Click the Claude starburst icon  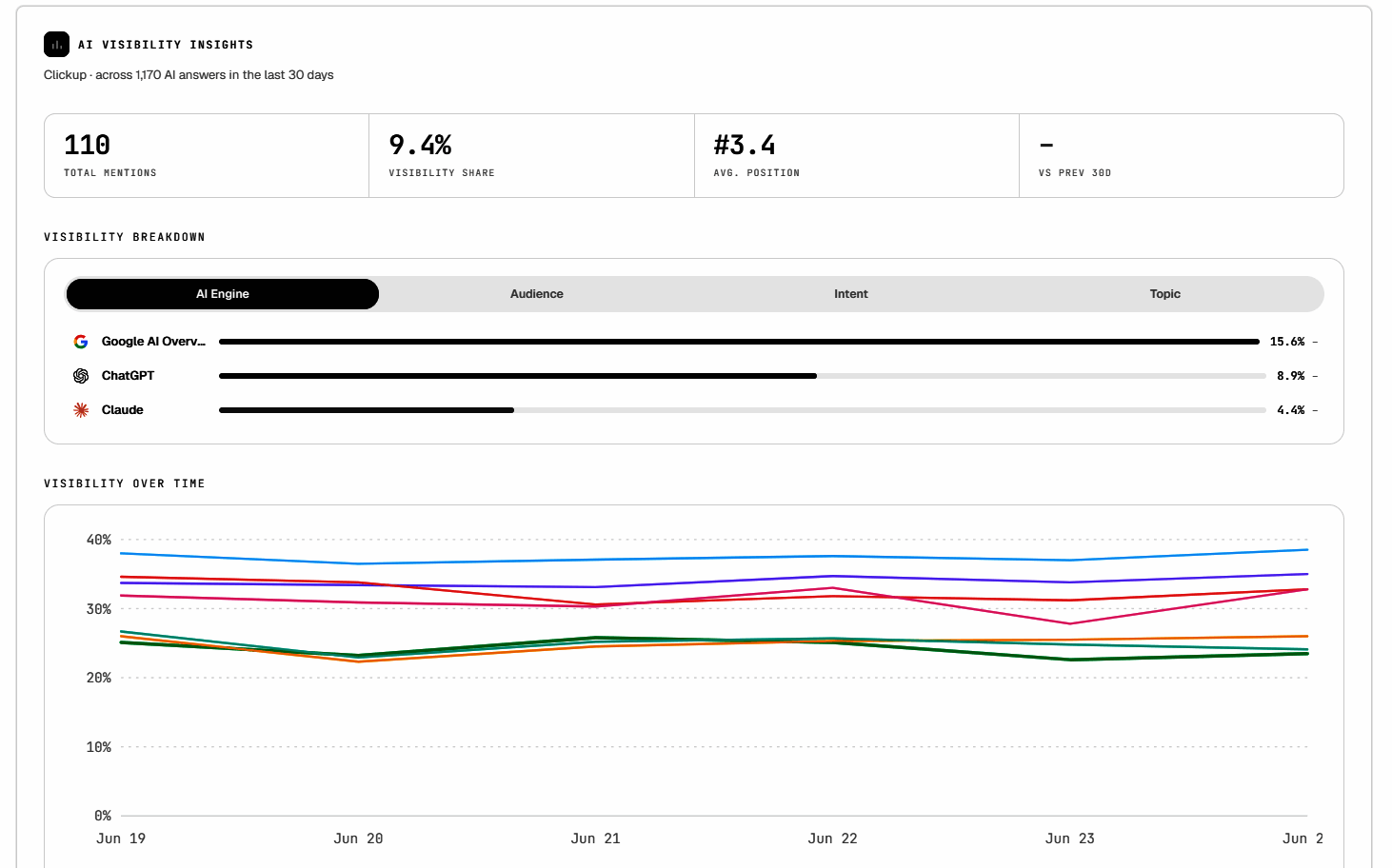point(81,410)
